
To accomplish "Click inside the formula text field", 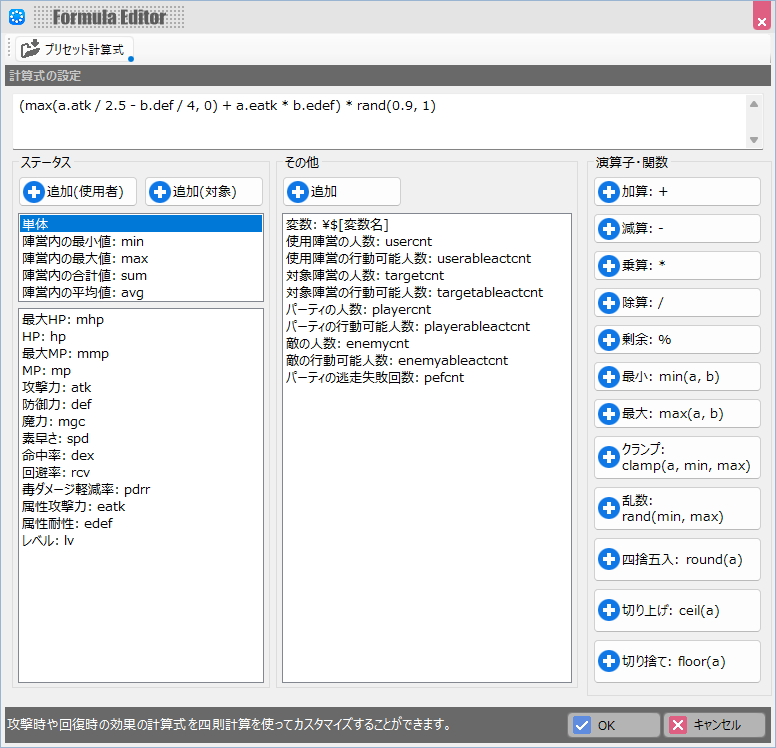I will 380,120.
